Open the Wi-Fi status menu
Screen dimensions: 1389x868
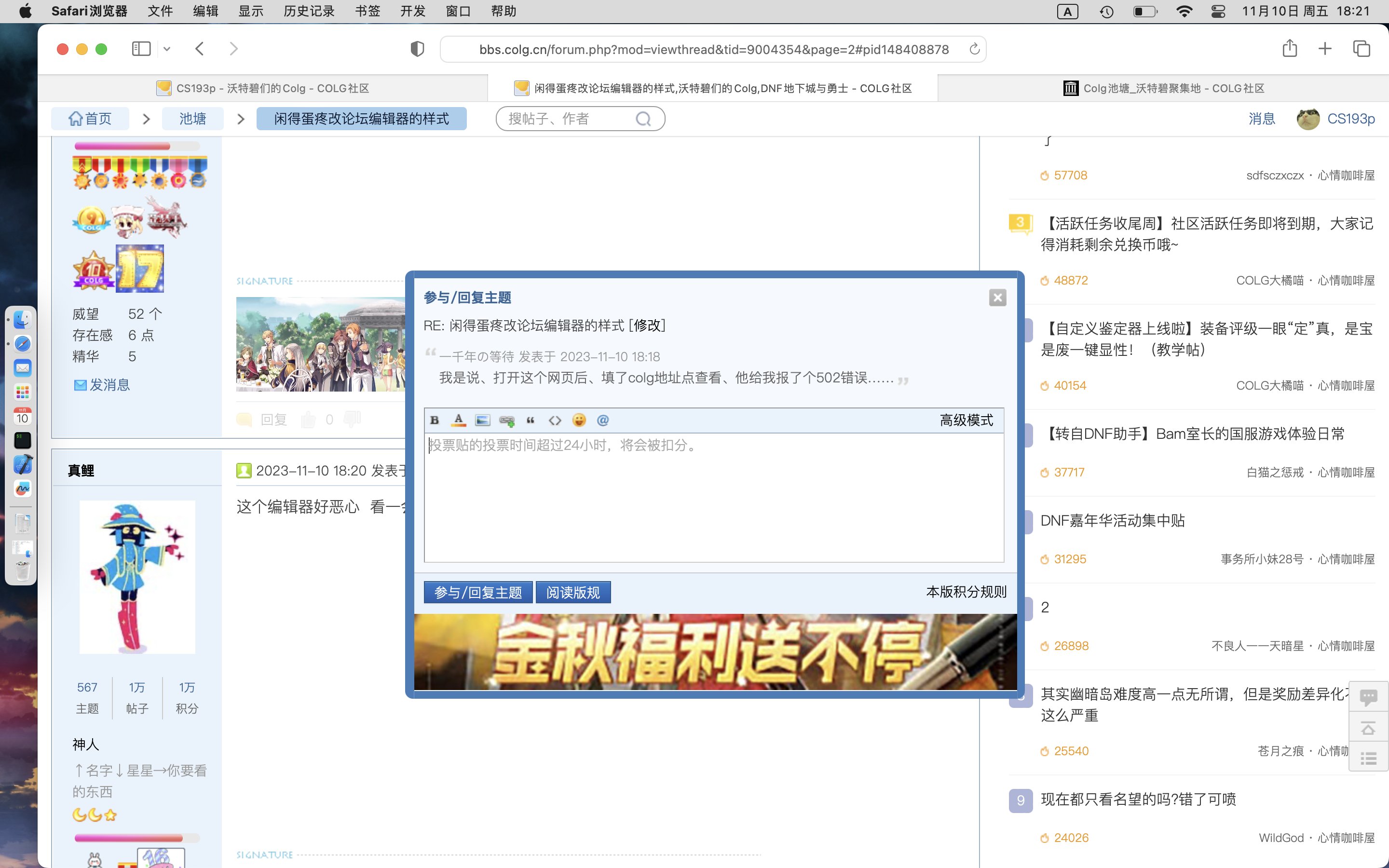(1184, 12)
